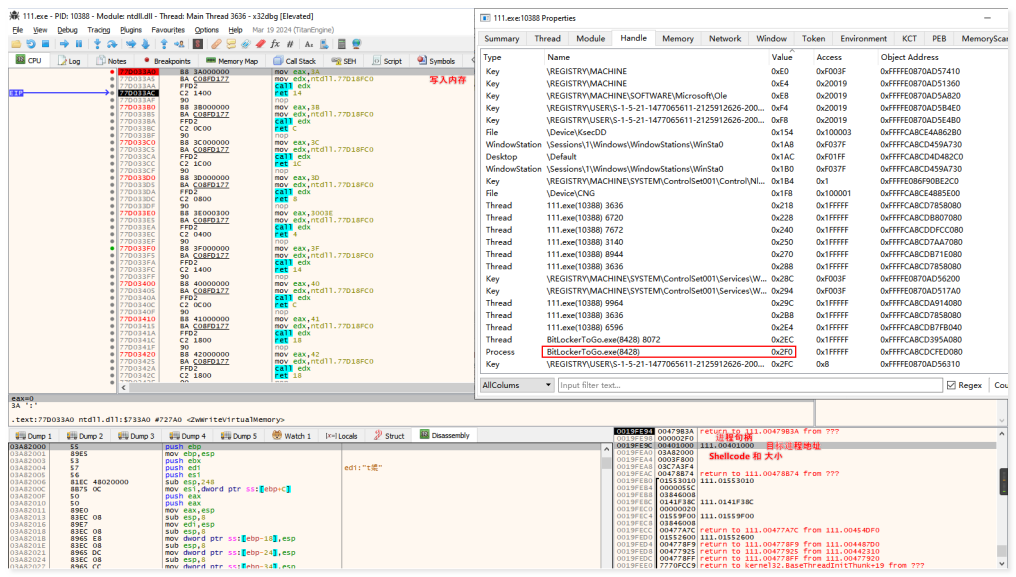Toggle breakpoint dot at address 77D033C0
Screen dimensions: 1016x577
(112, 142)
